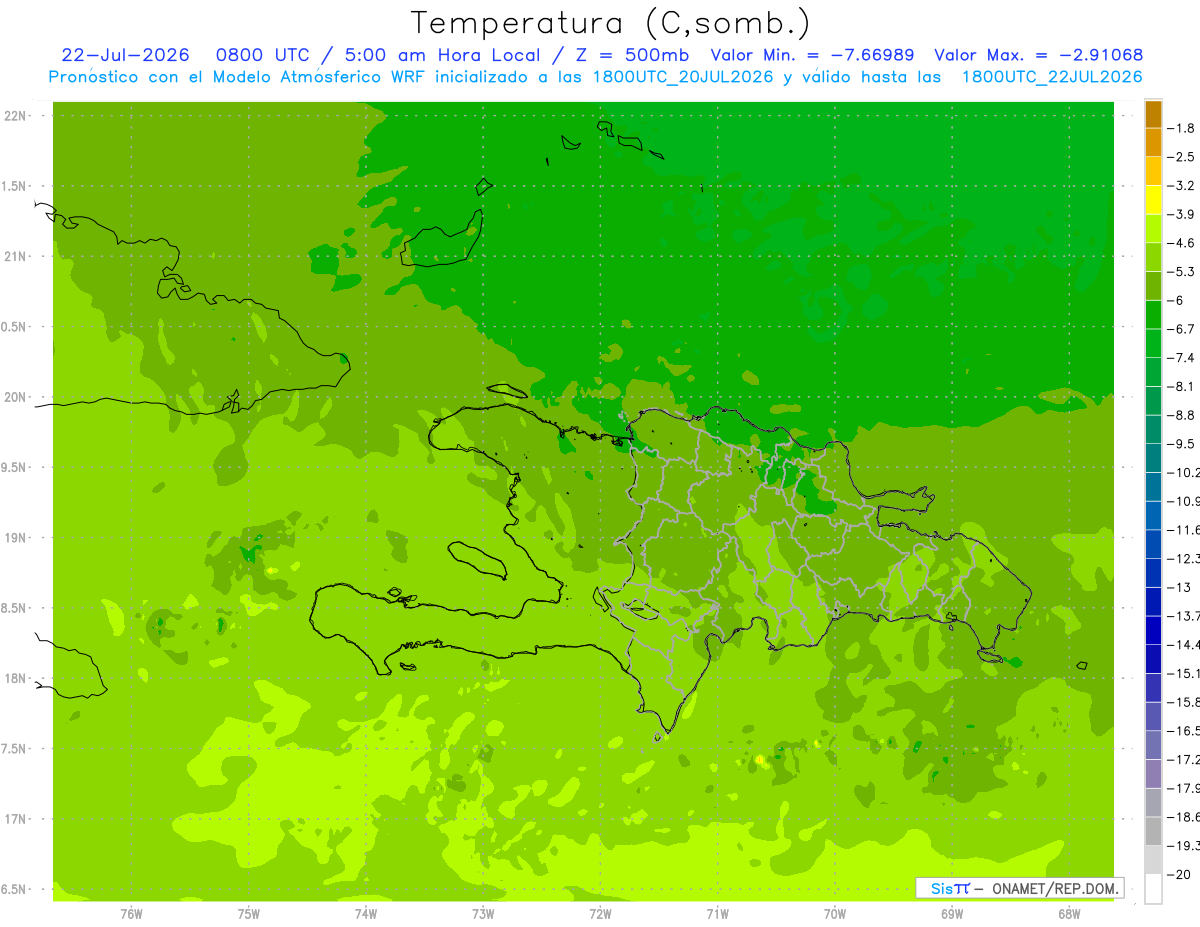
Task: Click the '69W' longitude axis label
Action: pos(952,913)
